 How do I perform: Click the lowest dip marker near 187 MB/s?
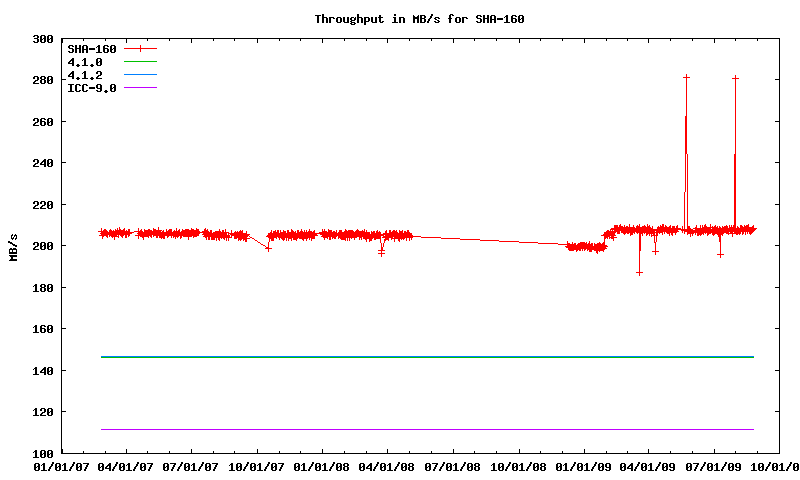coord(639,272)
